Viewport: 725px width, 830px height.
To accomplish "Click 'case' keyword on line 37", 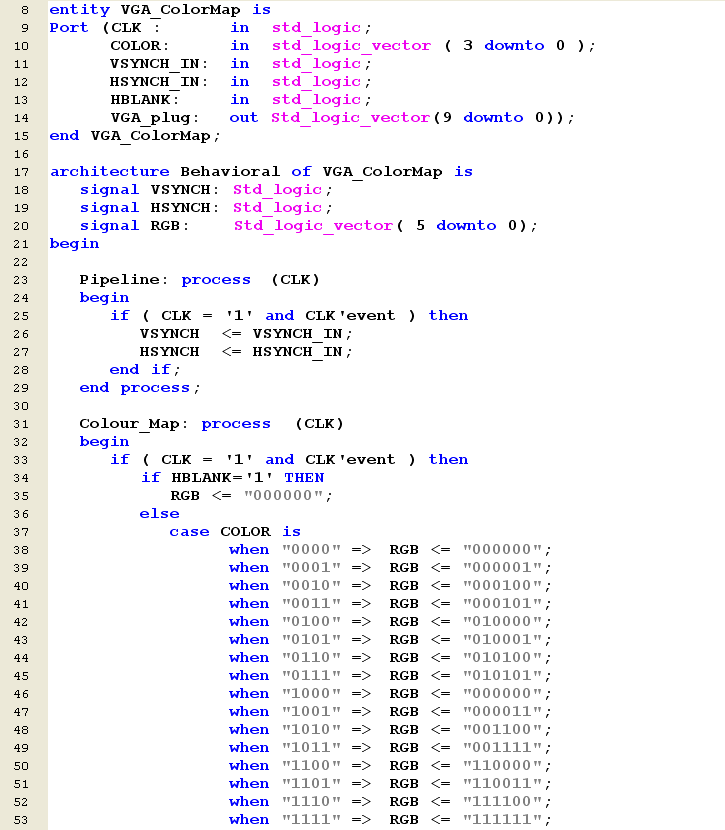I will point(189,531).
